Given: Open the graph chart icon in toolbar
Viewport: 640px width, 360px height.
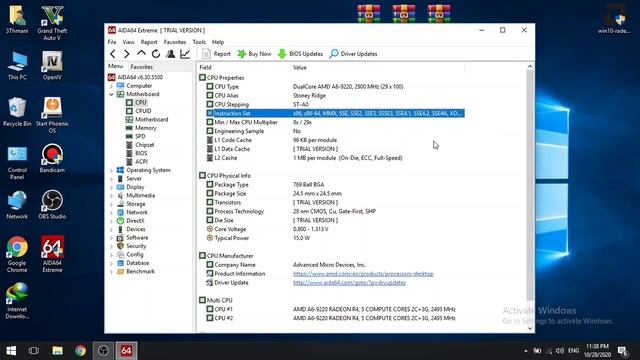Looking at the screenshot, I should point(185,54).
